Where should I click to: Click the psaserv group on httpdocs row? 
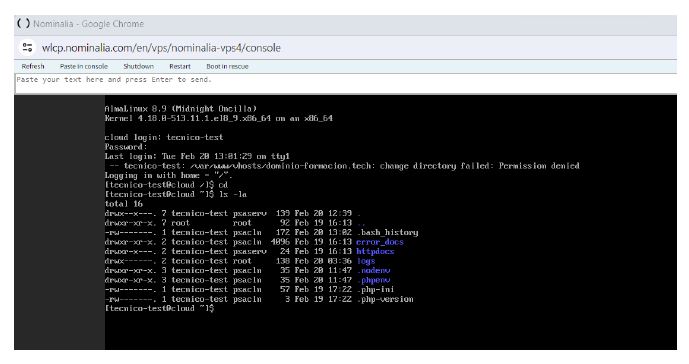(250, 251)
